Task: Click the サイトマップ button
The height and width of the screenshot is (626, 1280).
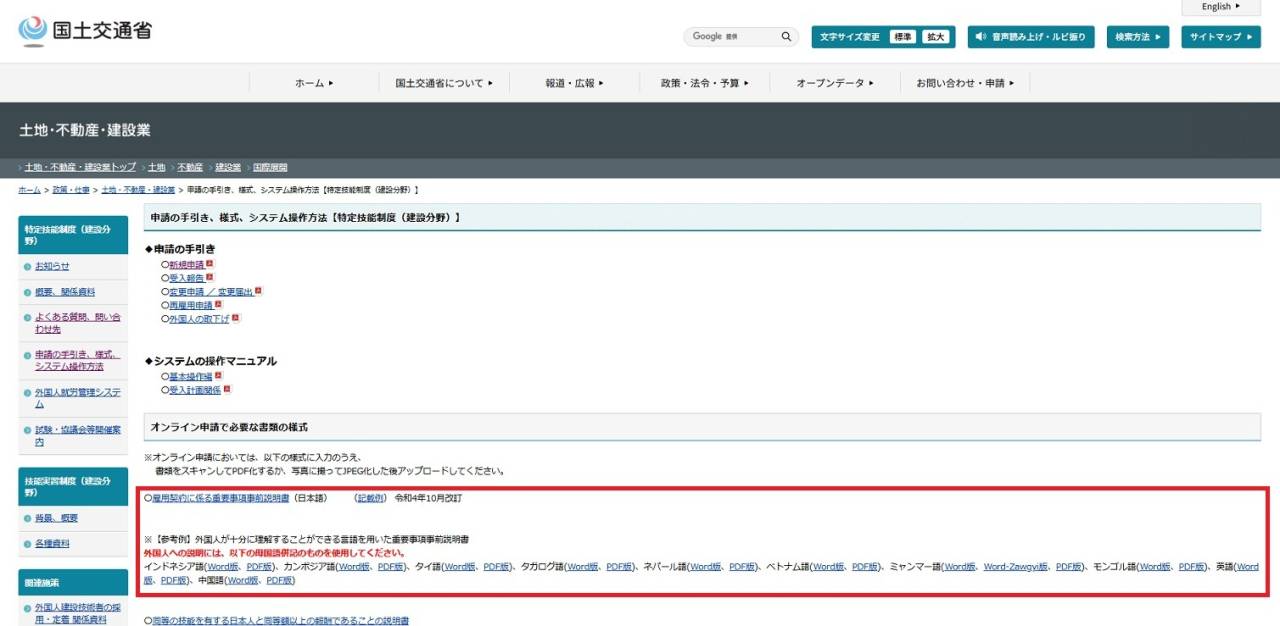Action: (x=1220, y=37)
